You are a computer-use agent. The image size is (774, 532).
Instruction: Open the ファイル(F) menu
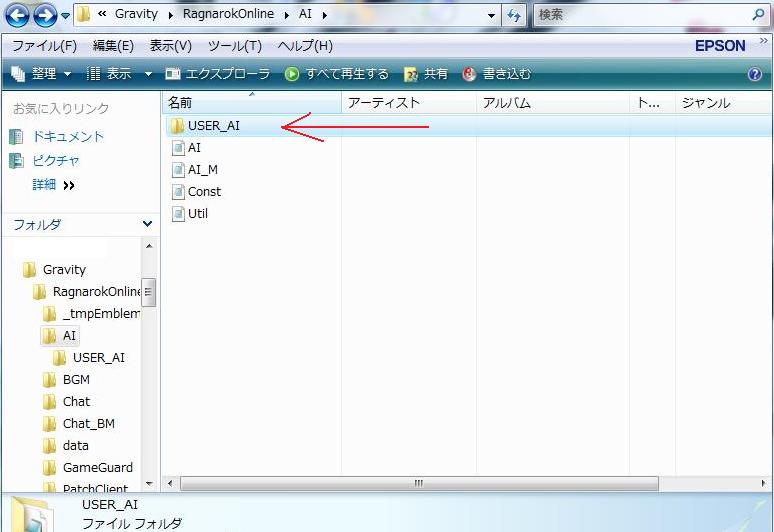tap(44, 46)
